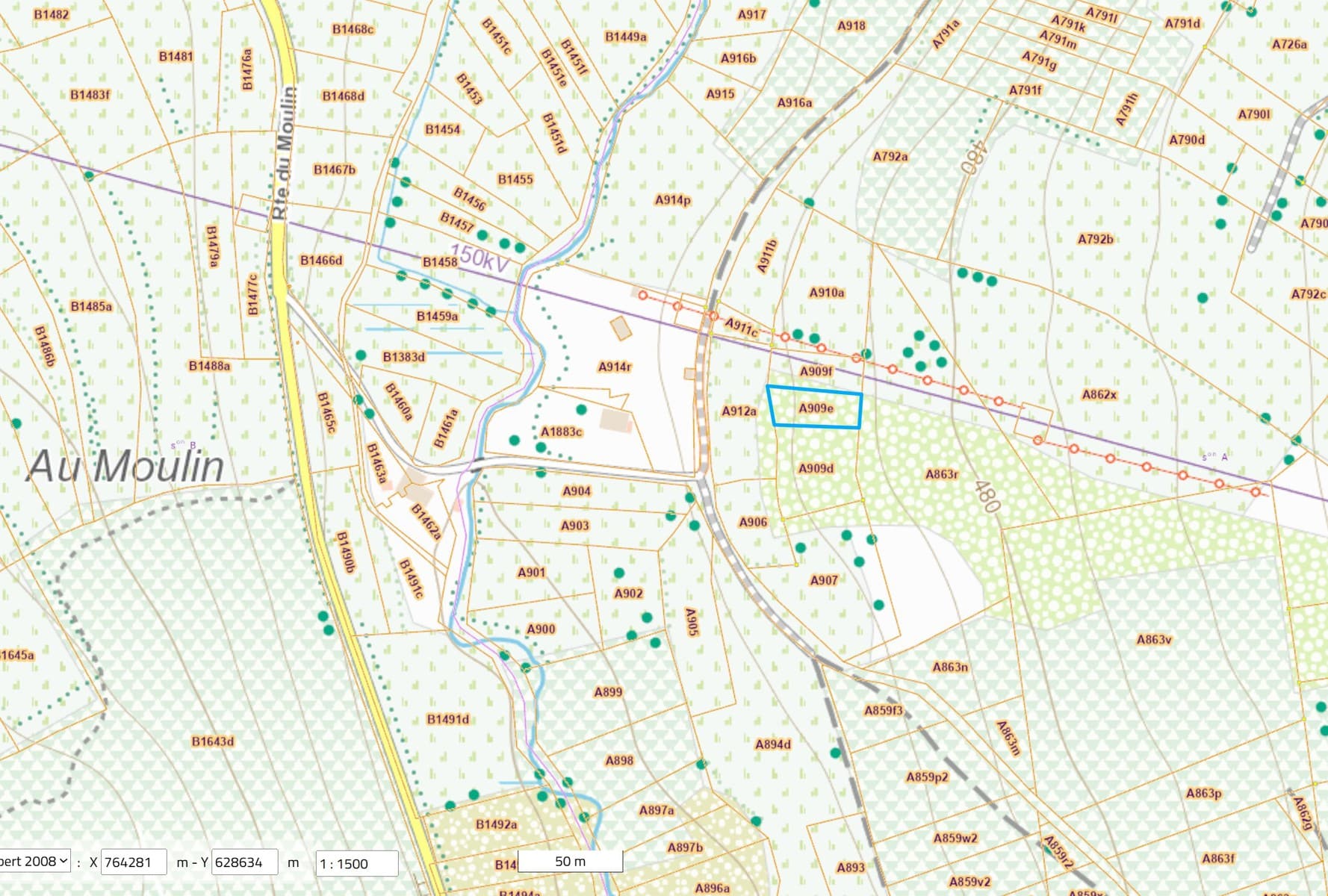This screenshot has width=1328, height=896.
Task: Click the small building on A914r's east edge
Action: point(689,373)
